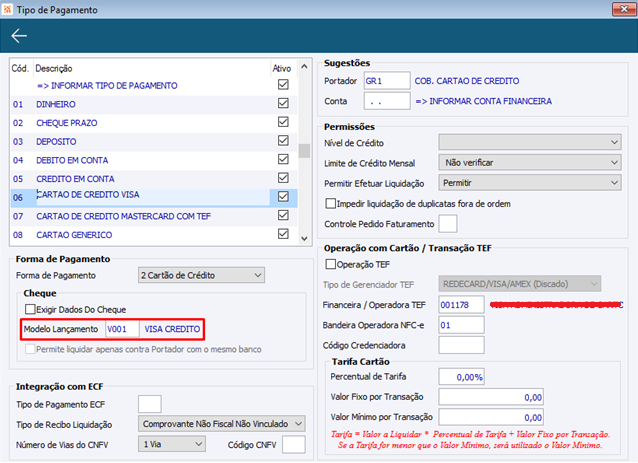The image size is (638, 463).
Task: Click the payment list scrollbar thumb
Action: pyautogui.click(x=304, y=151)
